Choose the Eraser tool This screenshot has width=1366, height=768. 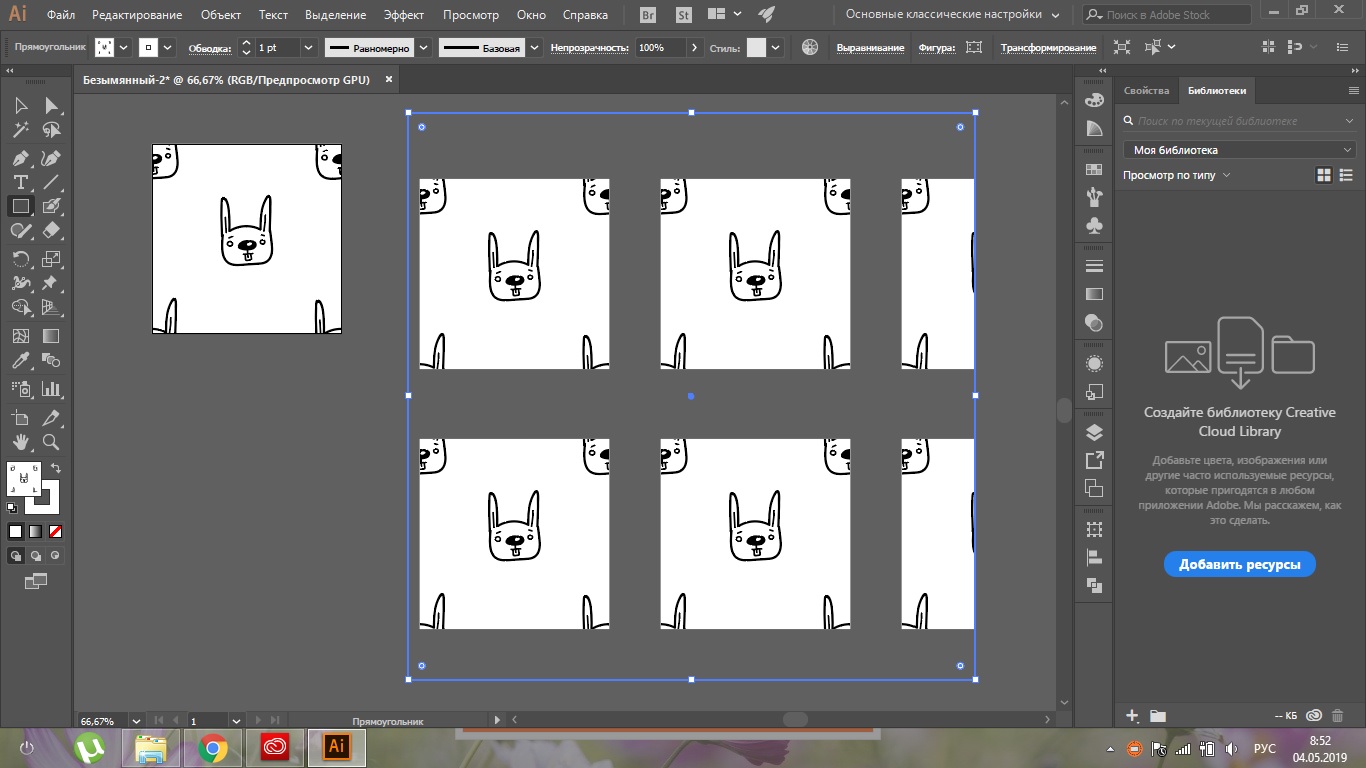pos(51,230)
